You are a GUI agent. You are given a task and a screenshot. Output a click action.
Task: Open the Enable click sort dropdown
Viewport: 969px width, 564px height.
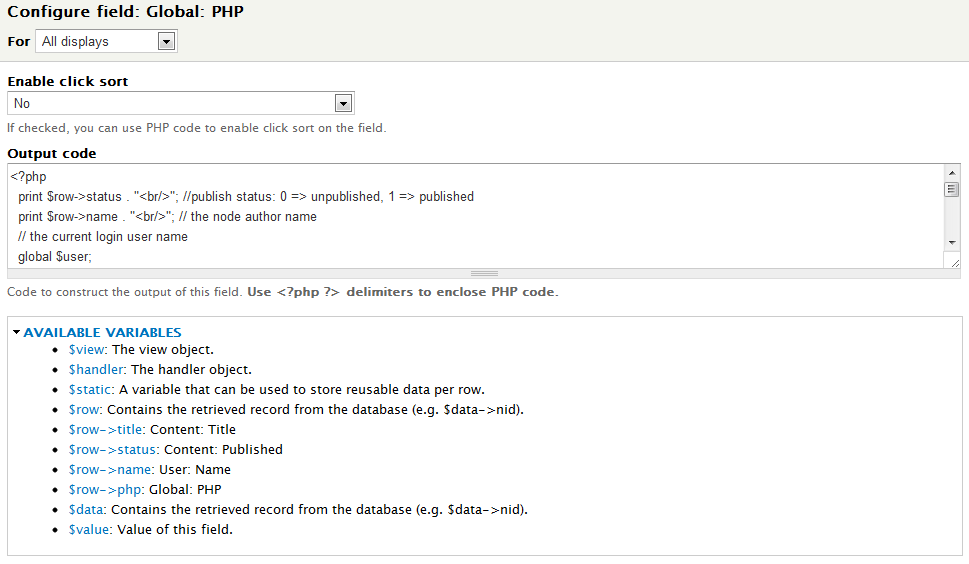tap(181, 104)
